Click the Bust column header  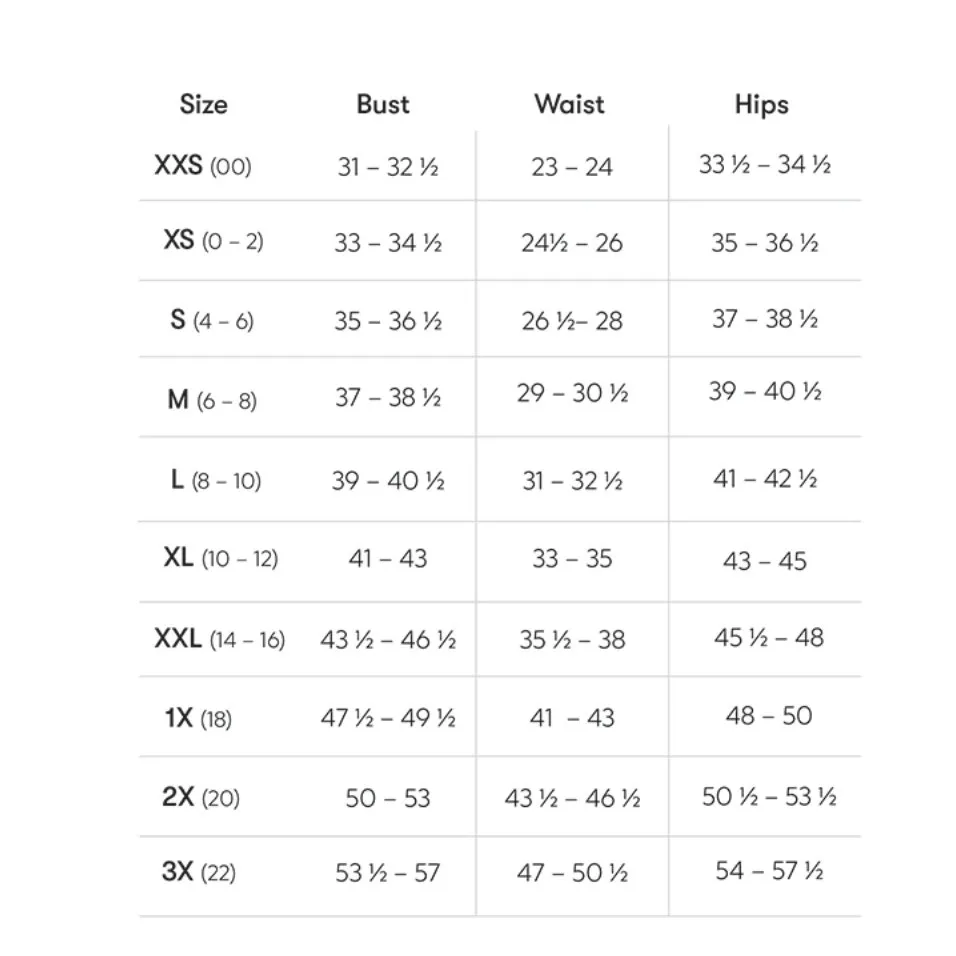383,105
